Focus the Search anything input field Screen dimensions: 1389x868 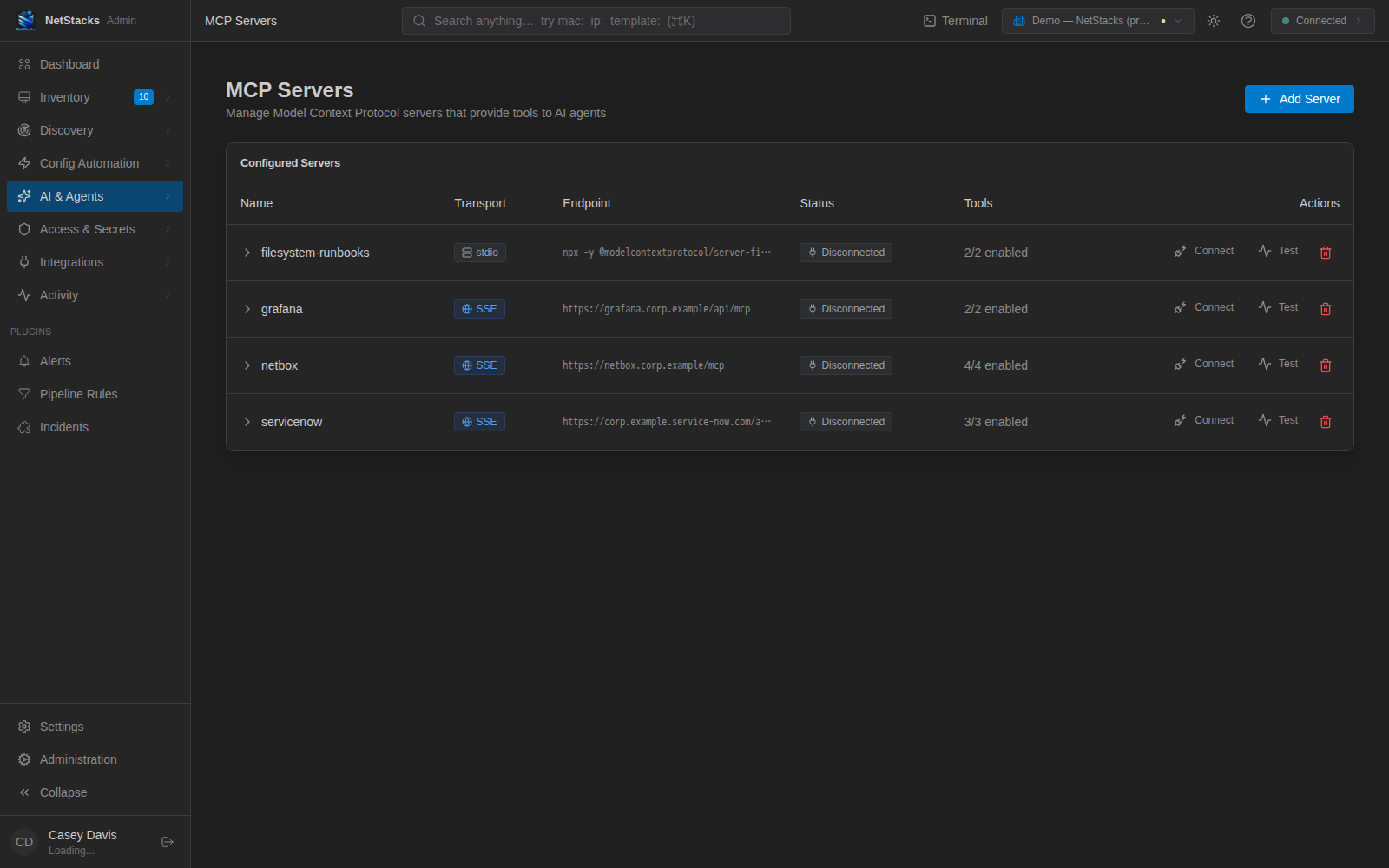pyautogui.click(x=596, y=21)
